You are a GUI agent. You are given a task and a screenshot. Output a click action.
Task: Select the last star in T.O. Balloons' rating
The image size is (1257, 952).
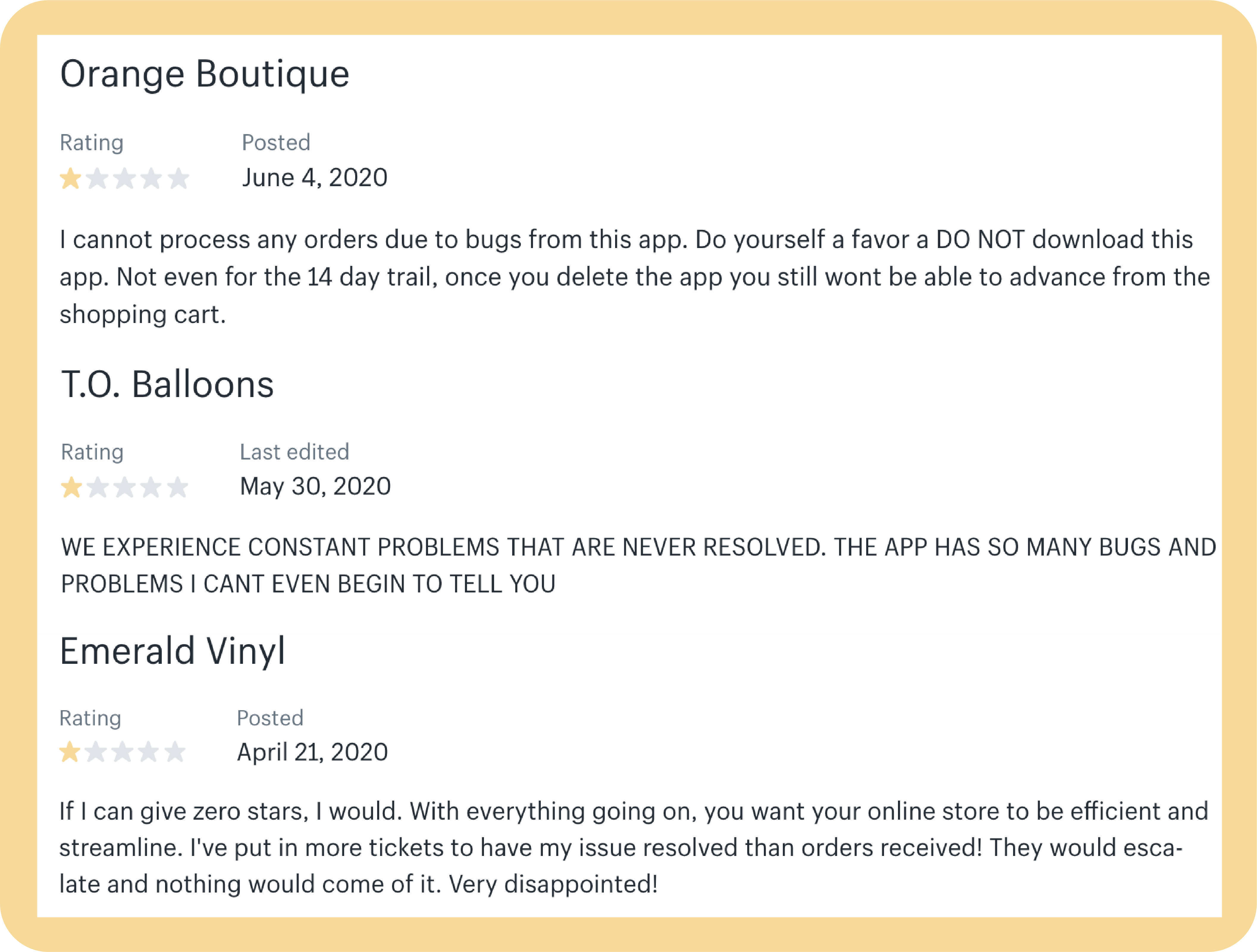tap(178, 488)
